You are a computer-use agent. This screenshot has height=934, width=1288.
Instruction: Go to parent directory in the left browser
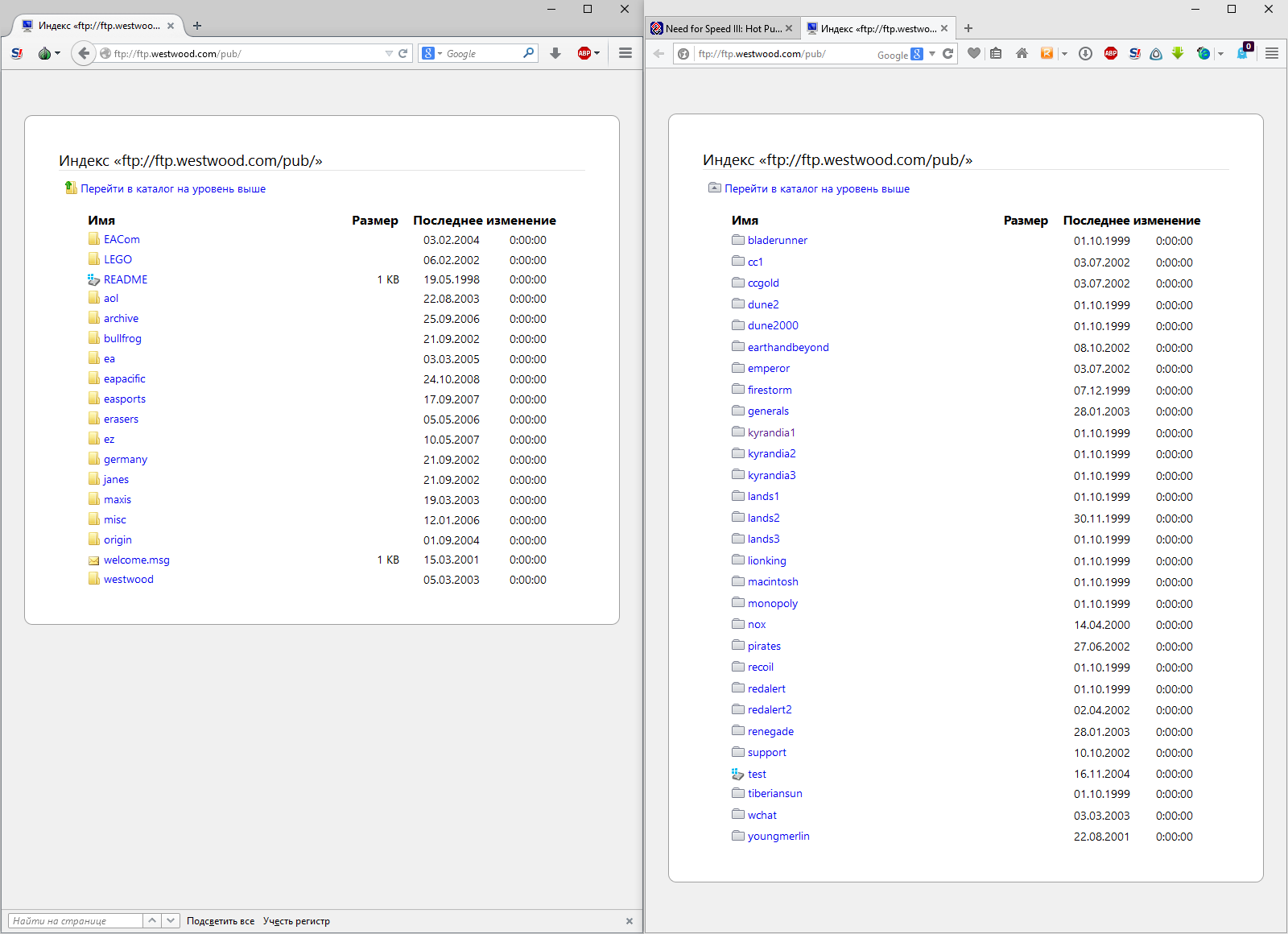pos(173,188)
